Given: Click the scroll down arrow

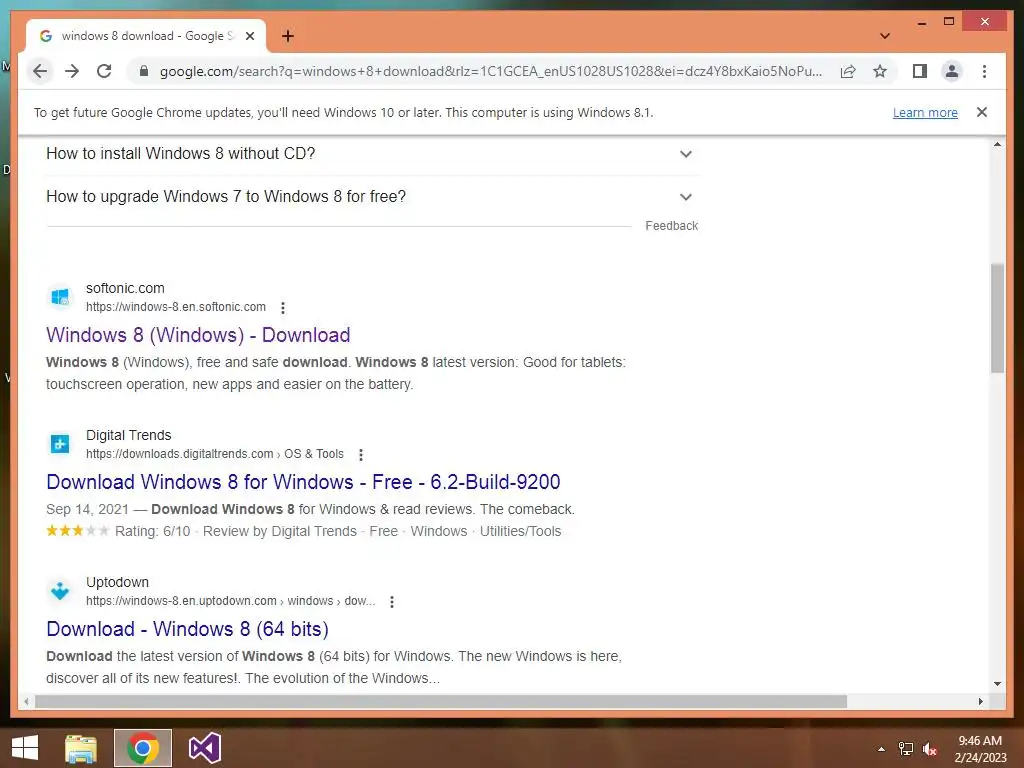Looking at the screenshot, I should pyautogui.click(x=997, y=684).
